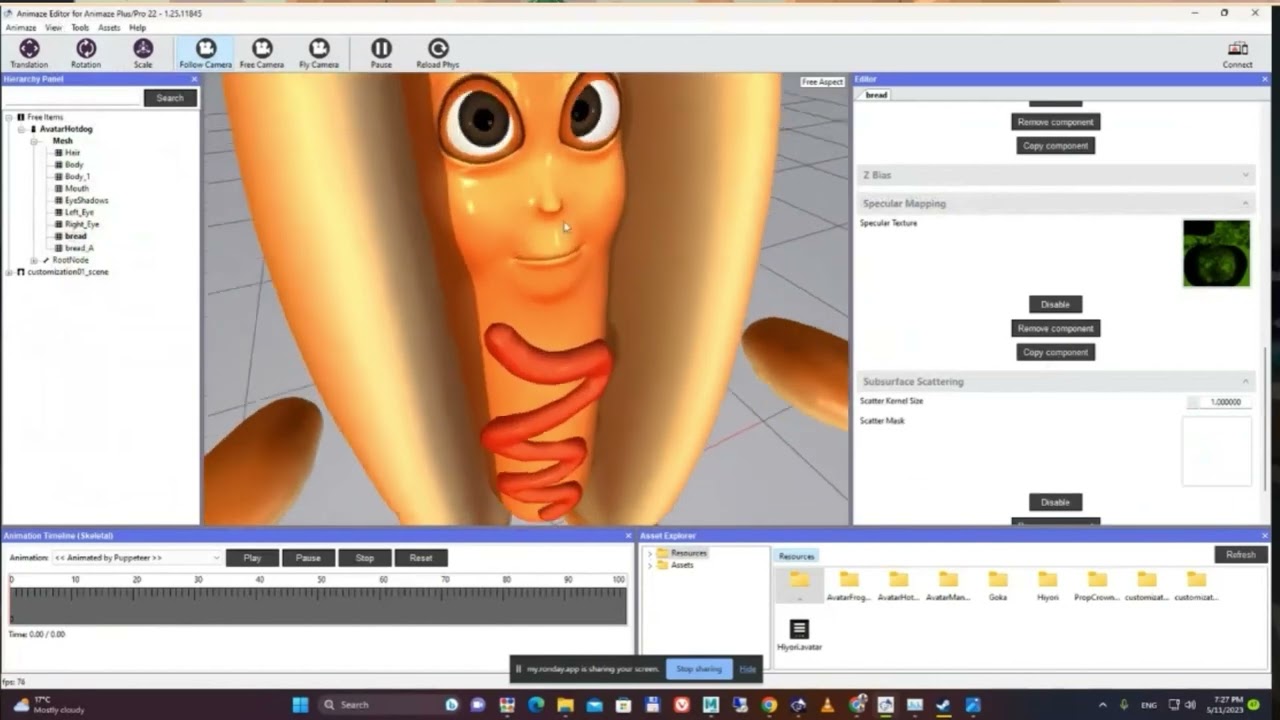Switch to Free Camera mode
1280x720 pixels.
pyautogui.click(x=262, y=53)
